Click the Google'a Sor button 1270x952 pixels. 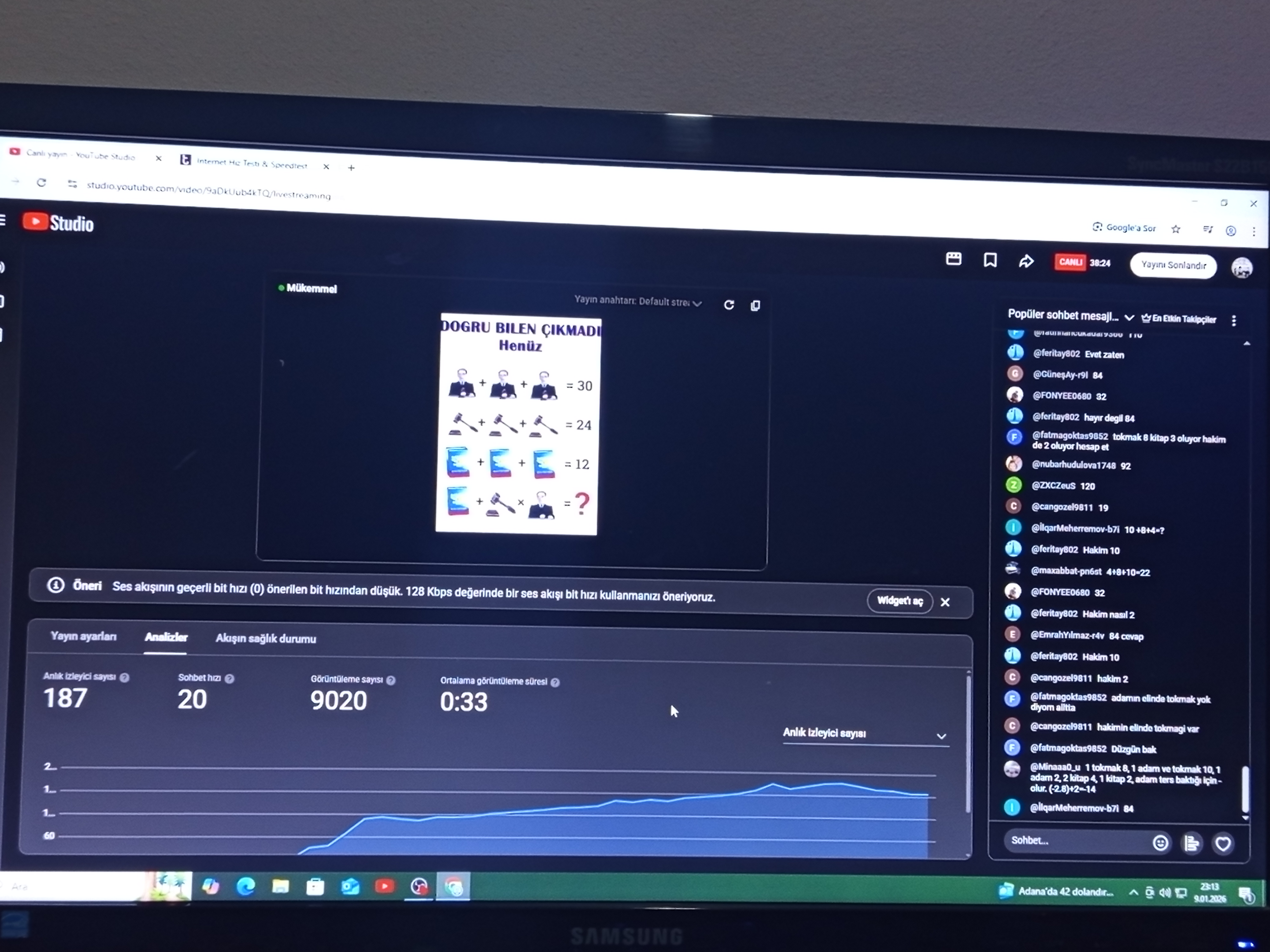[1124, 228]
